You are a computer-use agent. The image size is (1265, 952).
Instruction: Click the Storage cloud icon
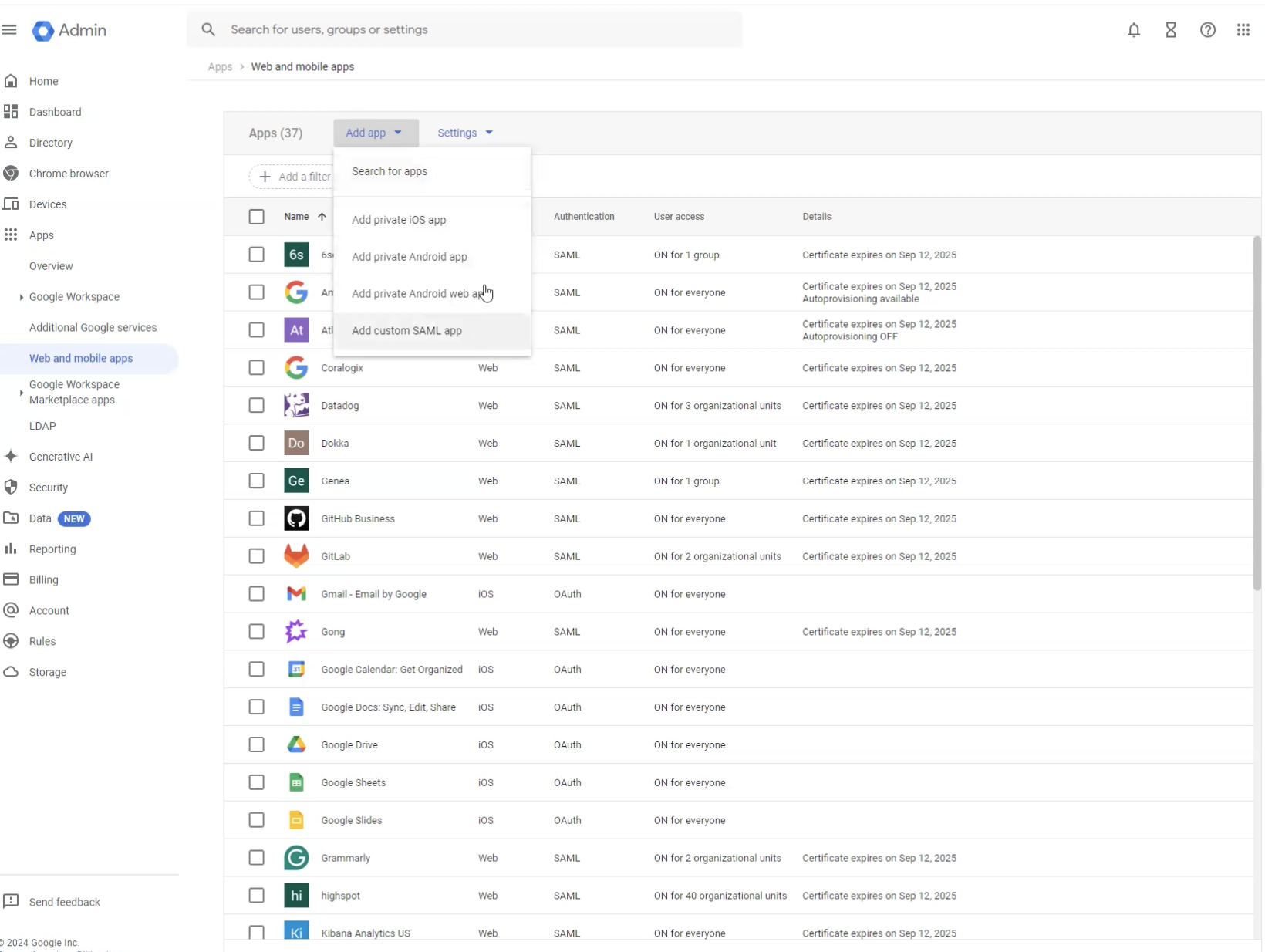coord(11,672)
